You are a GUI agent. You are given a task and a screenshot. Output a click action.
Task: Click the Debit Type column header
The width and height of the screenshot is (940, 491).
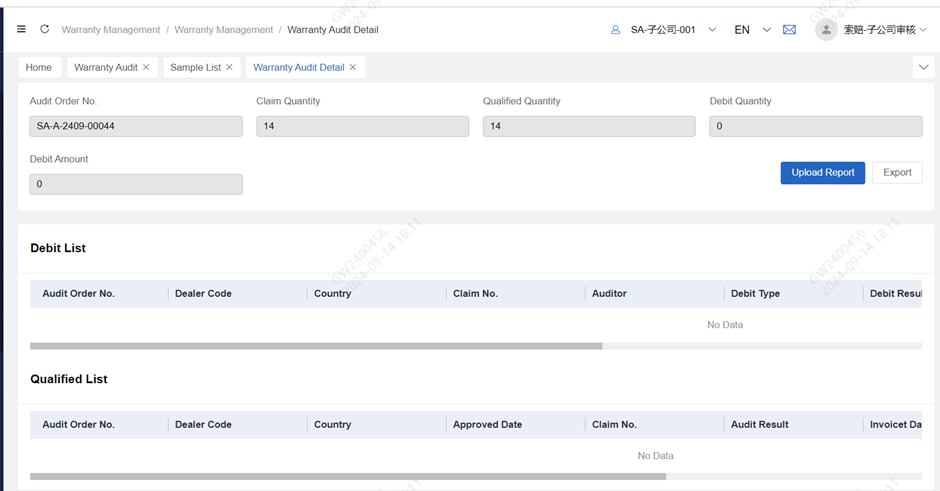755,294
